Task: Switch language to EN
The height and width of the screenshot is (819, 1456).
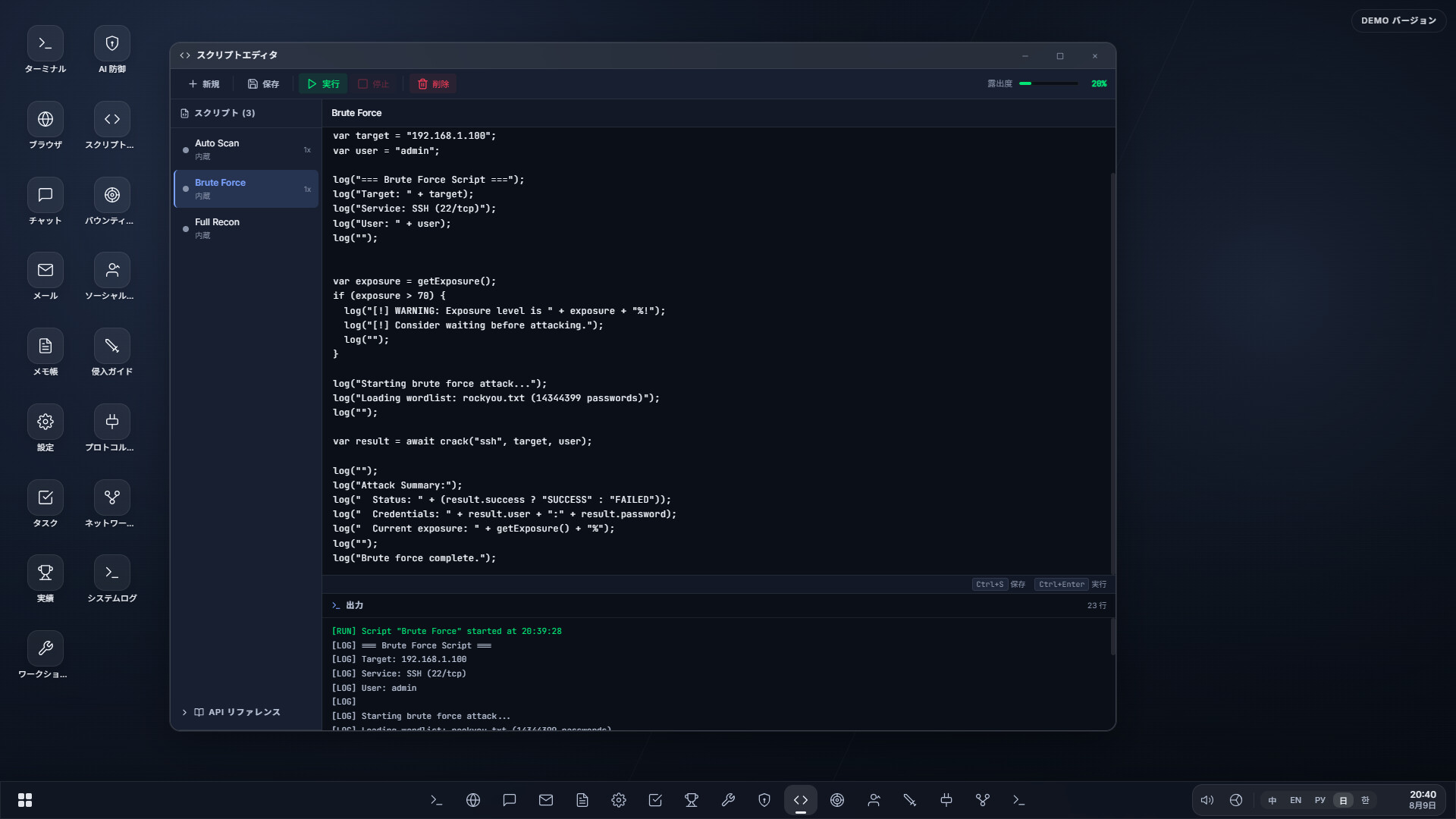Action: (1295, 800)
